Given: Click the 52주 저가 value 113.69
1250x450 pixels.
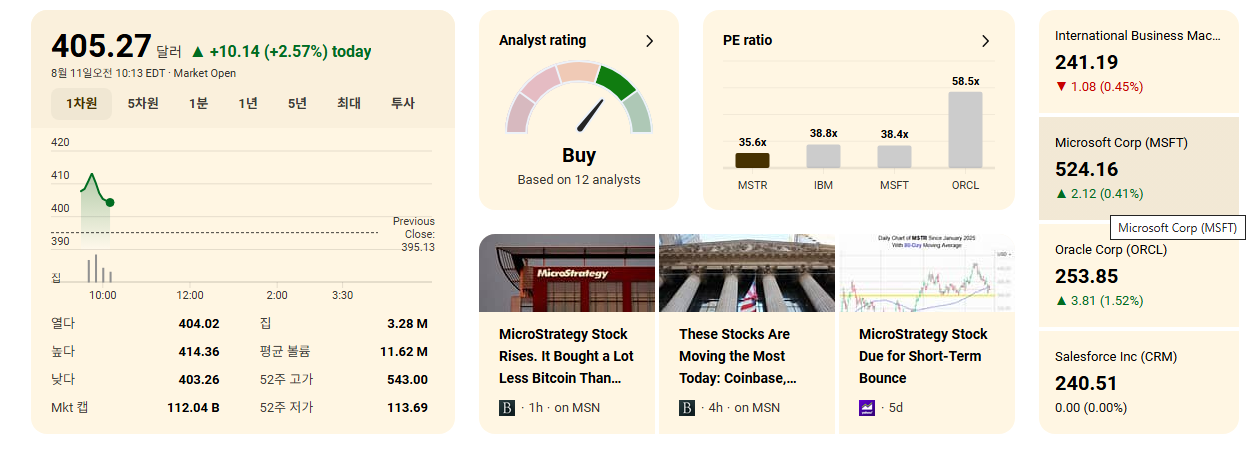Looking at the screenshot, I should pyautogui.click(x=407, y=408).
